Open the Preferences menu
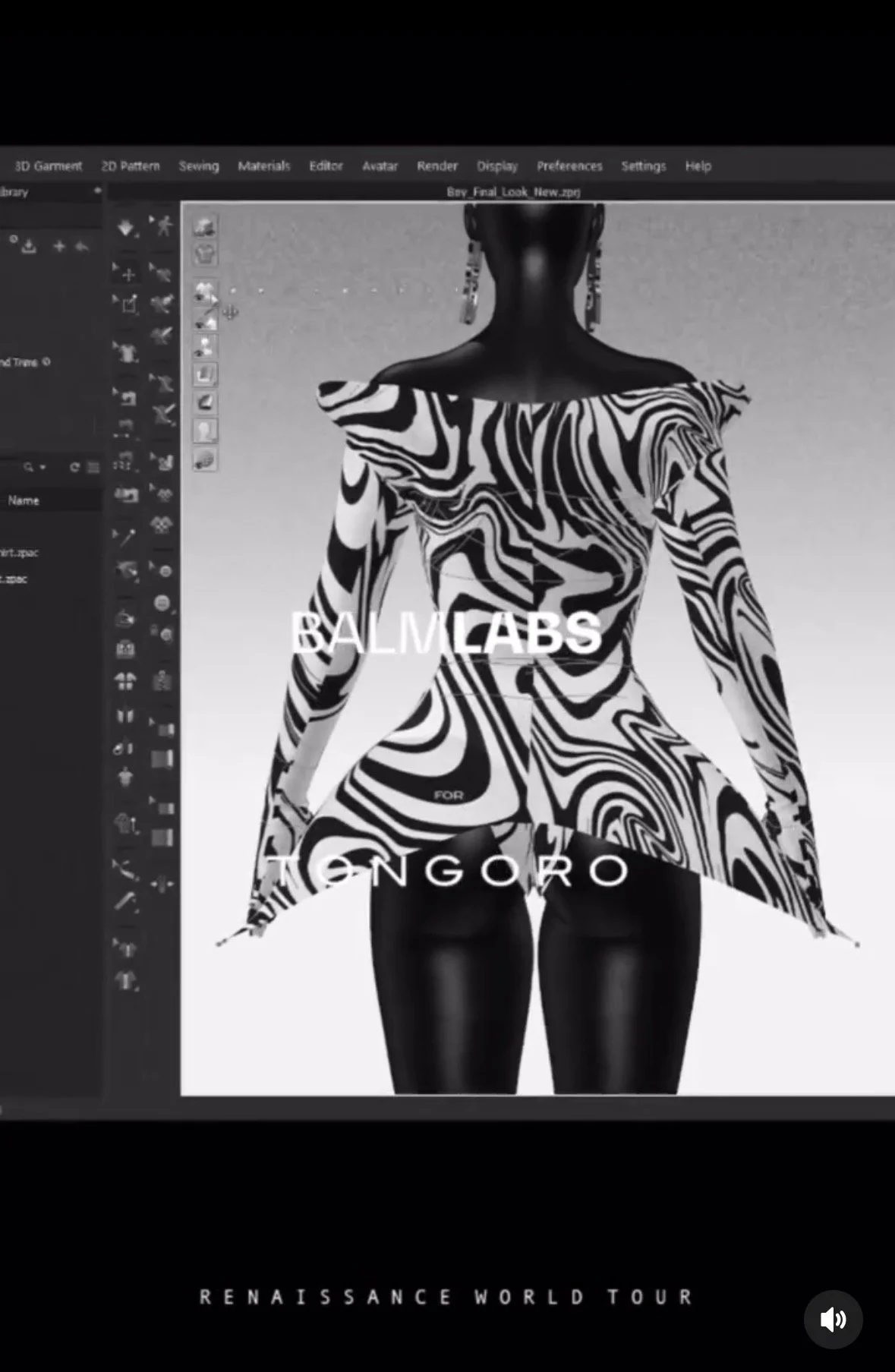 pos(569,166)
